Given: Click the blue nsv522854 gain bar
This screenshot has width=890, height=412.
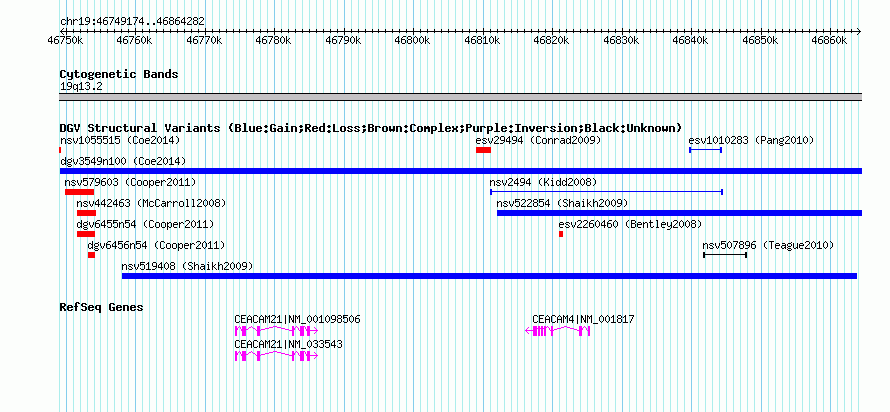Looking at the screenshot, I should click(679, 213).
